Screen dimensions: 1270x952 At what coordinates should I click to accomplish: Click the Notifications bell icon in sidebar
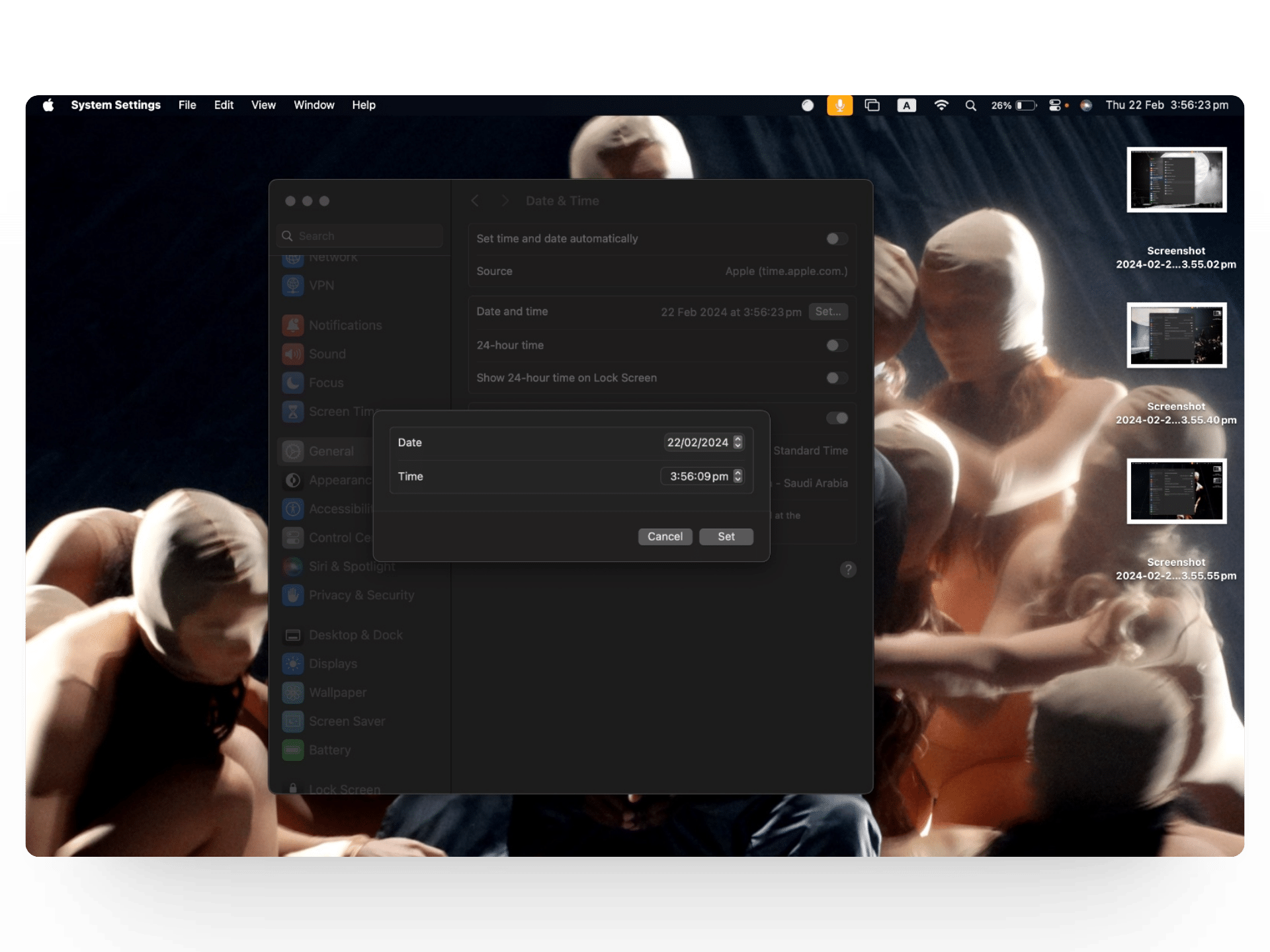pyautogui.click(x=292, y=325)
